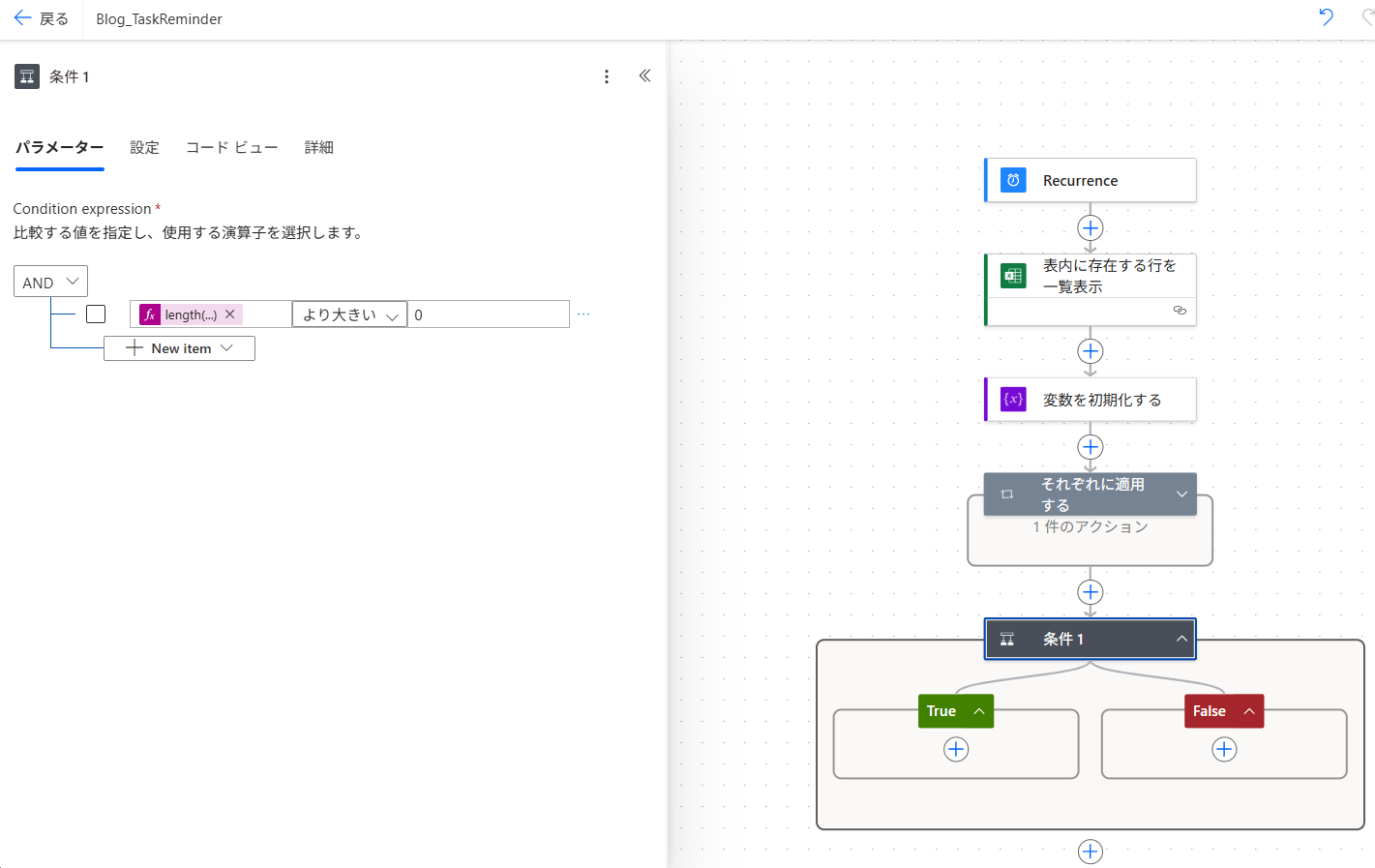
Task: Switch to the コード ビュー tab
Action: tap(231, 147)
